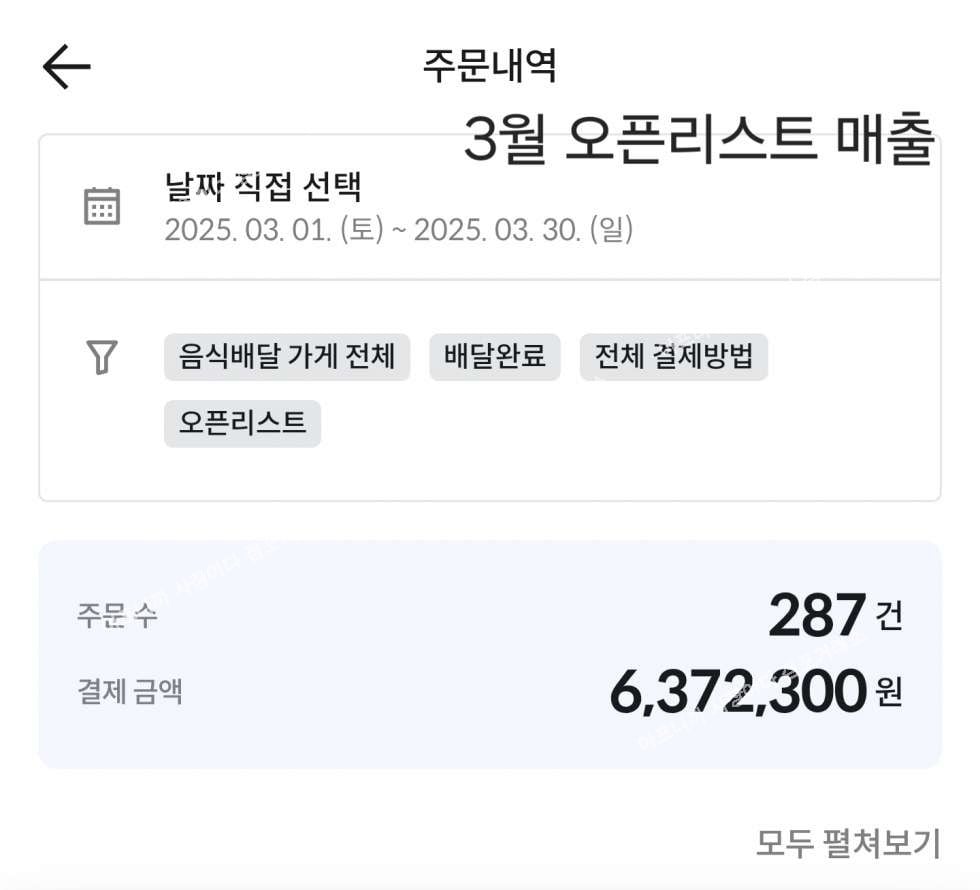Click the 287 건 order count
Image resolution: width=980 pixels, height=890 pixels.
click(836, 616)
